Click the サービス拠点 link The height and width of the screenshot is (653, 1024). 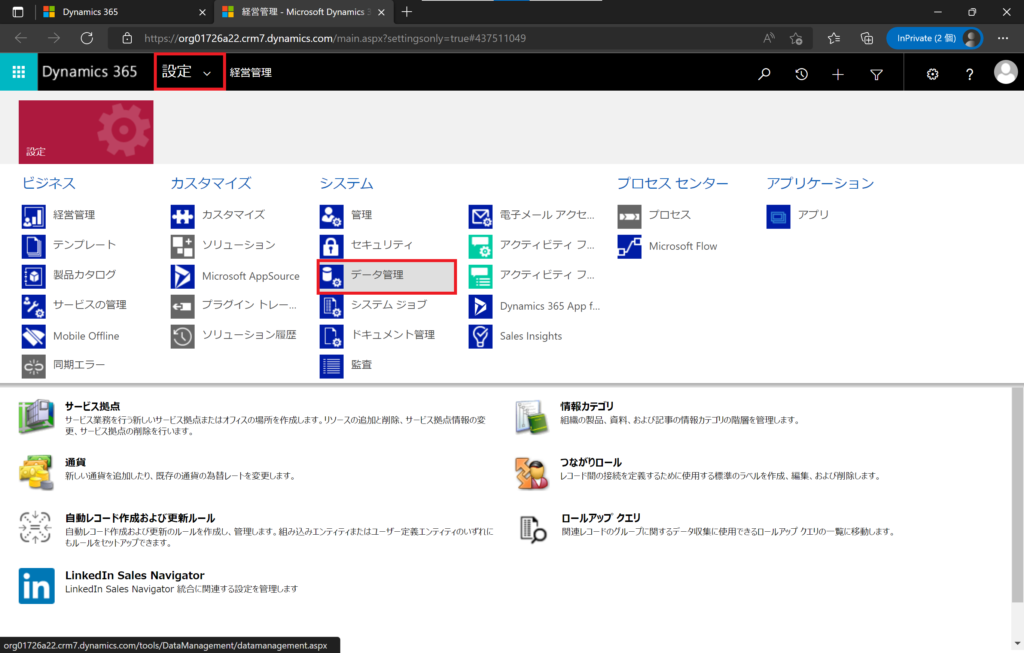coord(92,406)
